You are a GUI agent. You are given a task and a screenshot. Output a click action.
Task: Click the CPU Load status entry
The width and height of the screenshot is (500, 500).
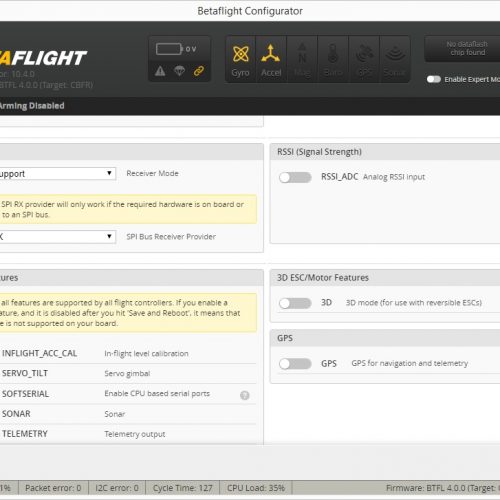pos(256,488)
